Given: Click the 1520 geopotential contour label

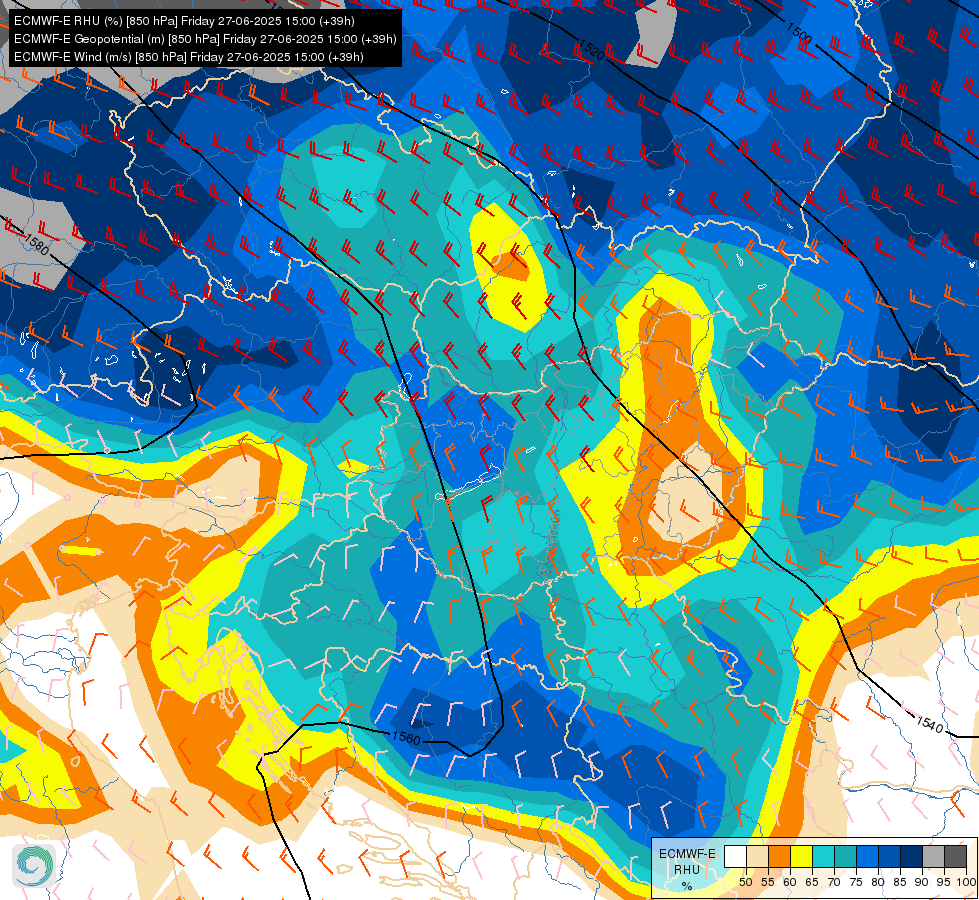Looking at the screenshot, I should tap(592, 49).
